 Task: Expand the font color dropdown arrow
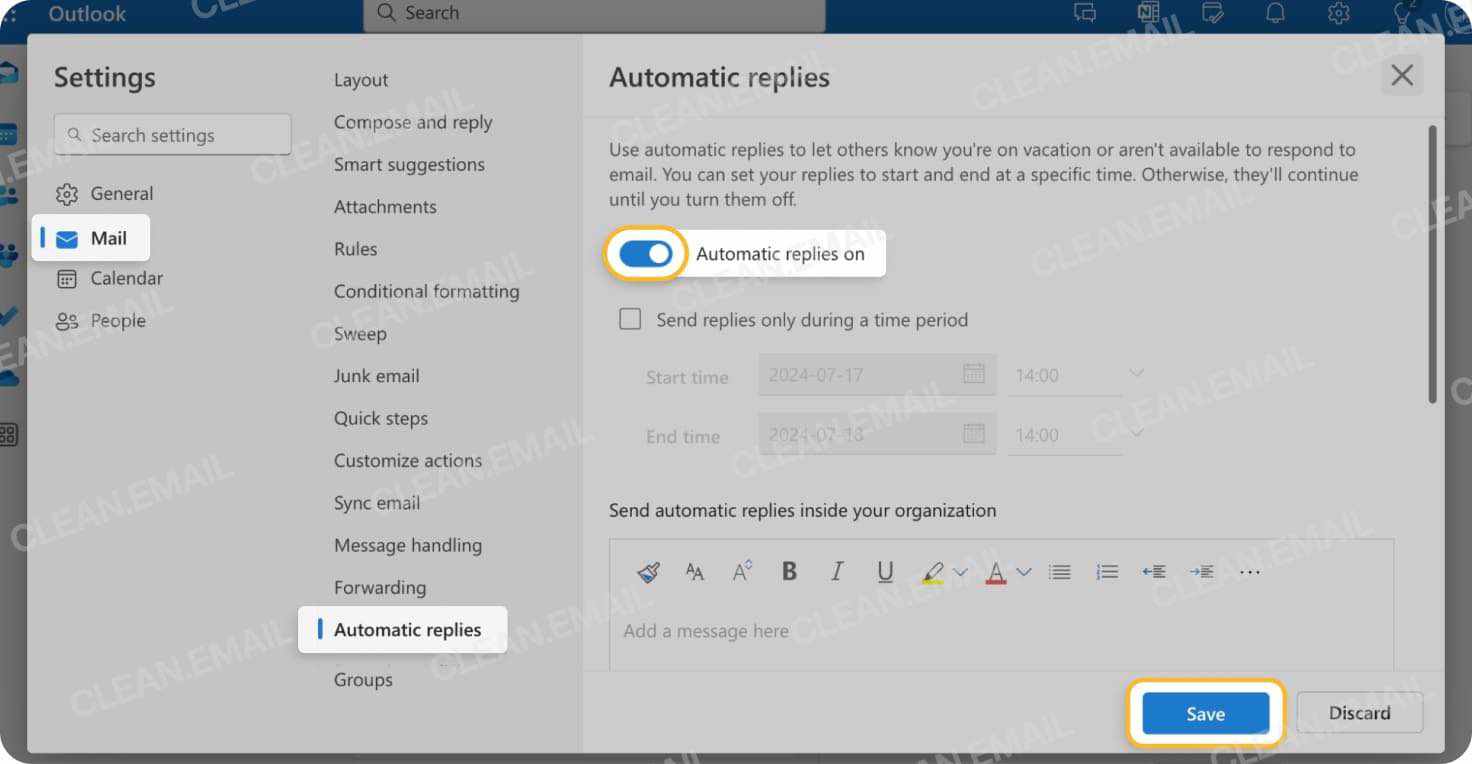[x=1023, y=572]
